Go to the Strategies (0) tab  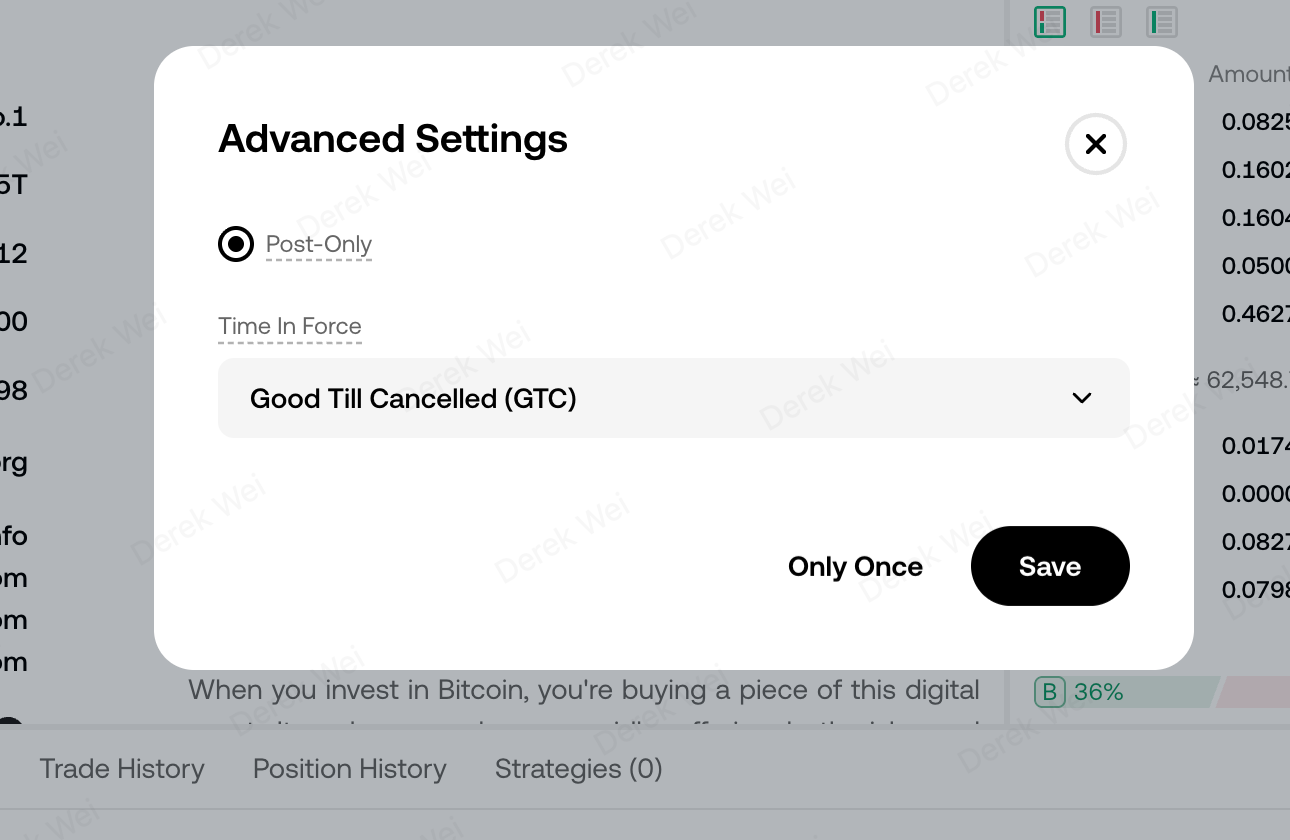[x=579, y=769]
